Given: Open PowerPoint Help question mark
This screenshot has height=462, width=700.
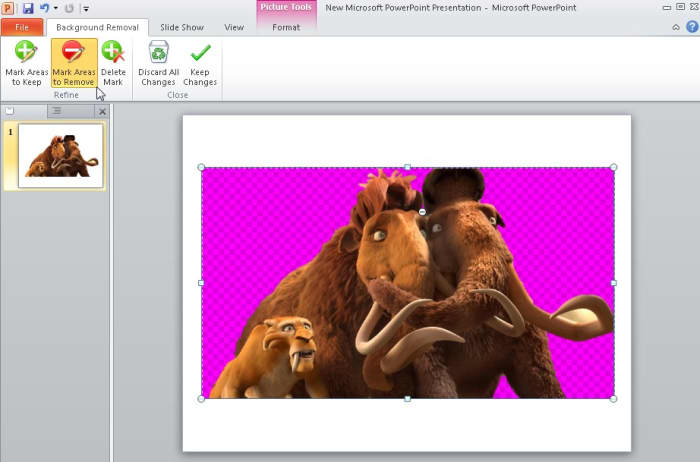Looking at the screenshot, I should [692, 27].
